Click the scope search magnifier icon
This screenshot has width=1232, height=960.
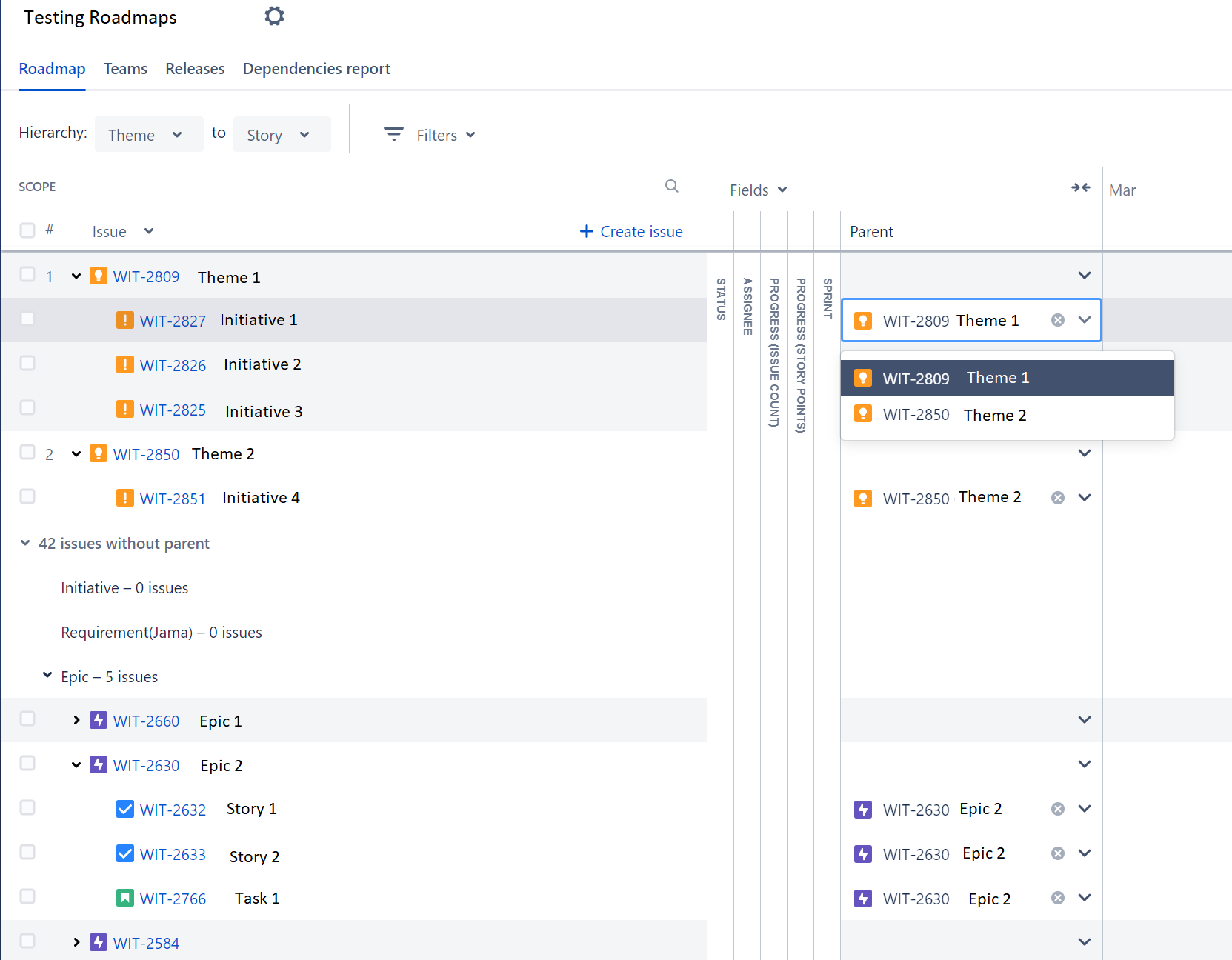point(672,186)
